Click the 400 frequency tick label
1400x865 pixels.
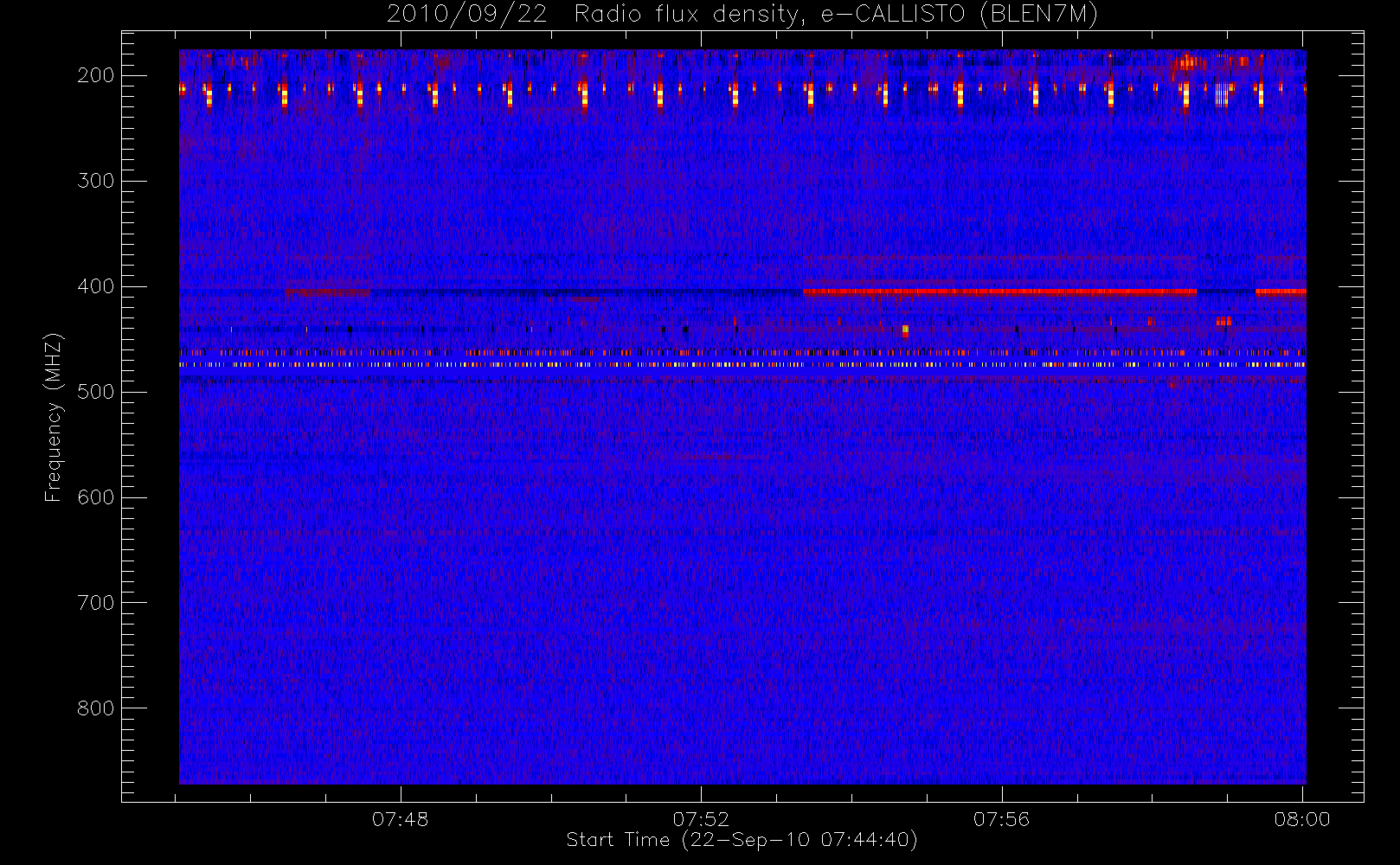coord(96,286)
